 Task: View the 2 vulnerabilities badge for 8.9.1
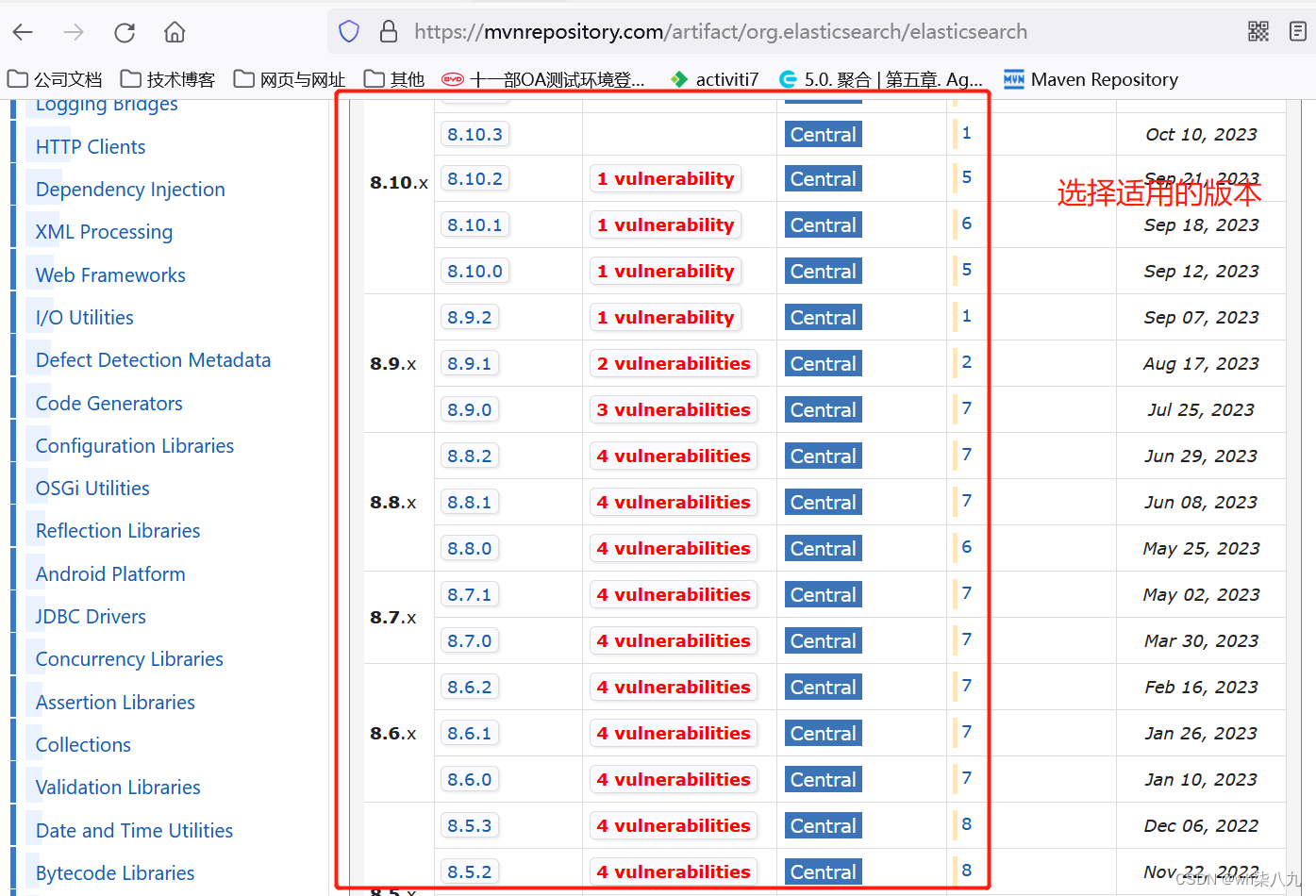pos(674,363)
